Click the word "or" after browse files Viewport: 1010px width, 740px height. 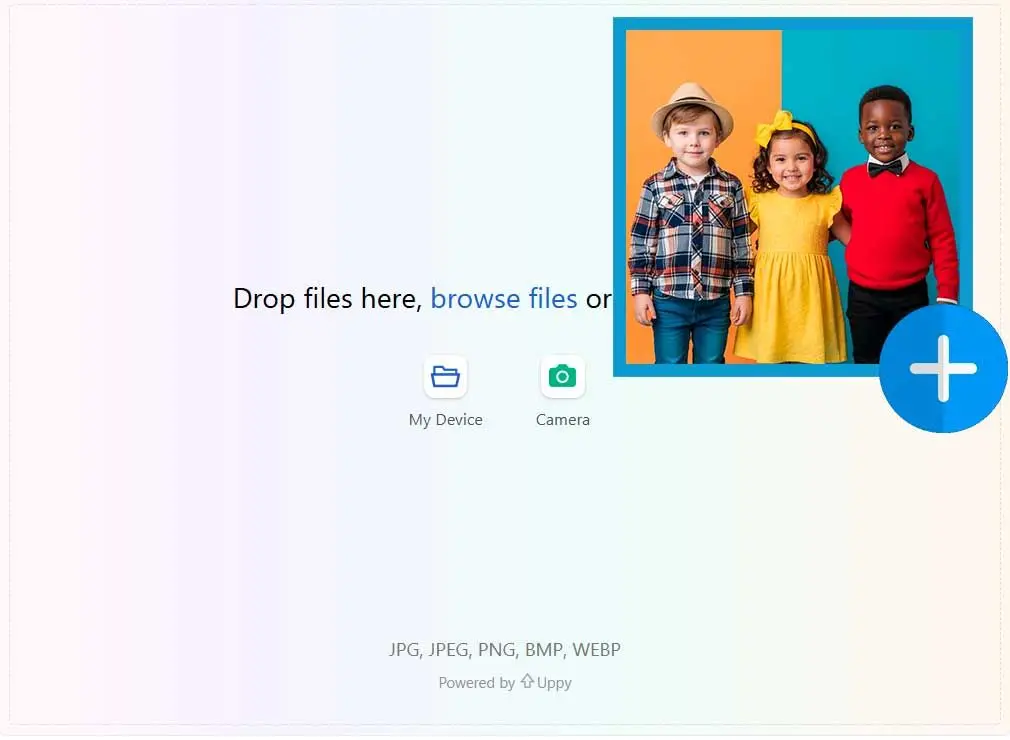click(598, 298)
